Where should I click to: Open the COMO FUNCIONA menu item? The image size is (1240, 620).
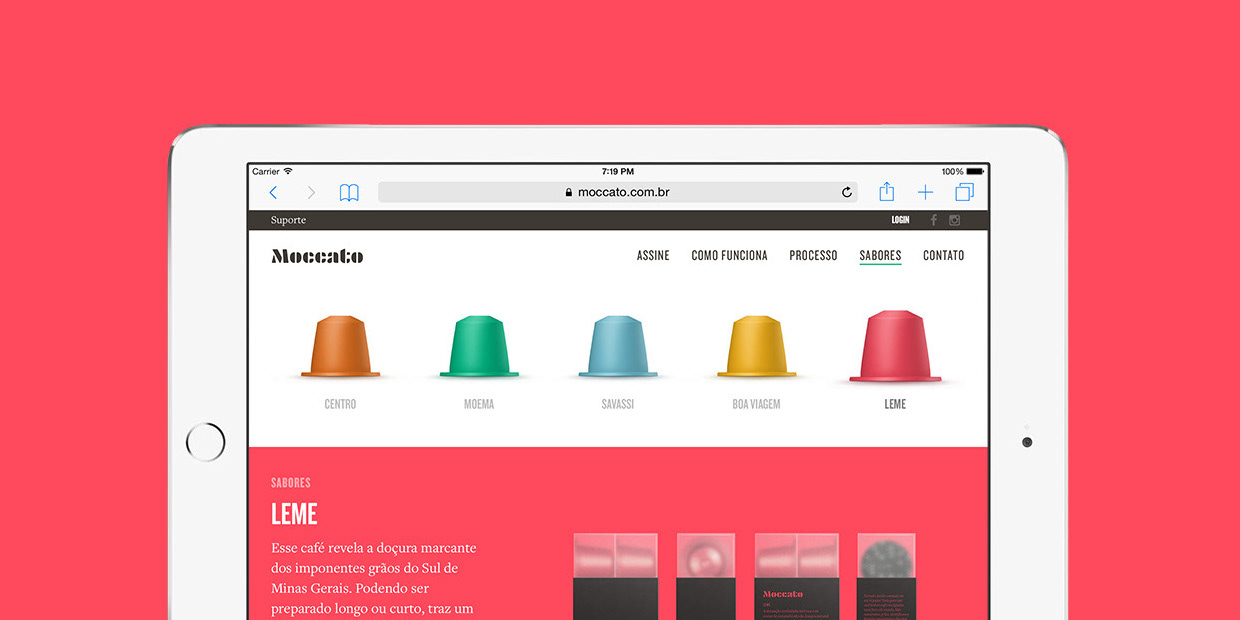730,256
